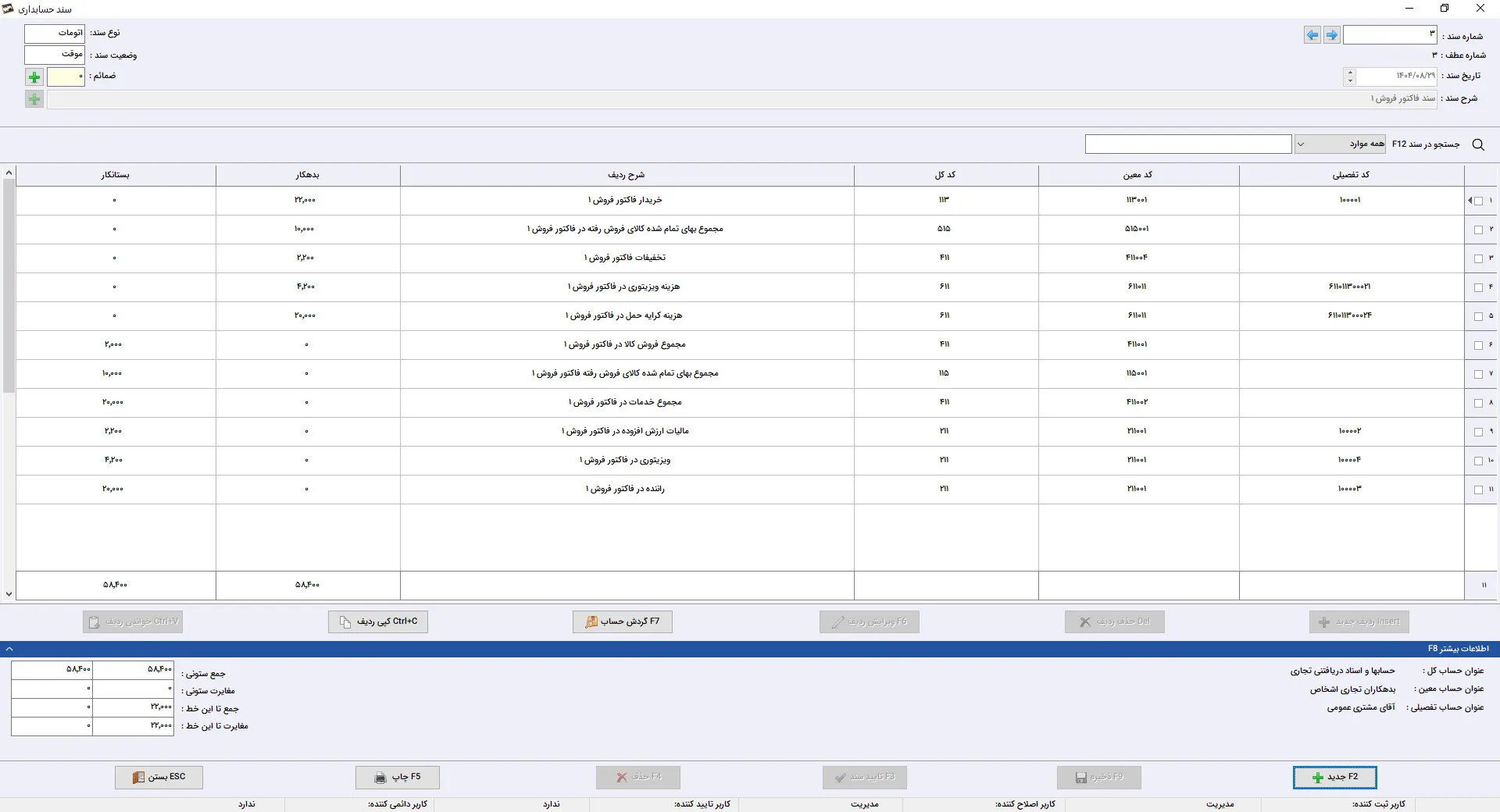The height and width of the screenshot is (812, 1500).
Task: Tick checkbox of row 6 مجموع فروش کالا
Action: (1478, 345)
